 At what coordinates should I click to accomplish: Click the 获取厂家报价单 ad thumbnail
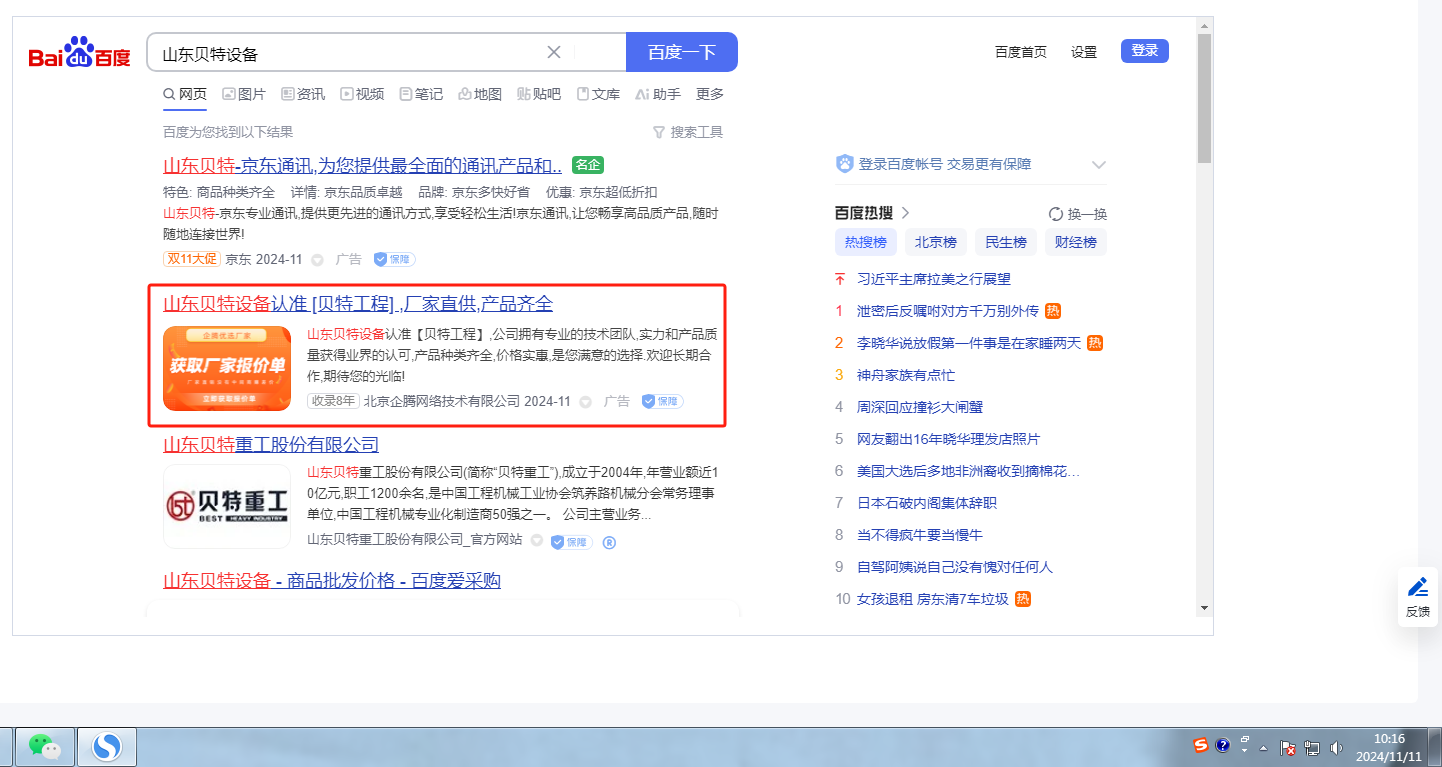pos(227,368)
